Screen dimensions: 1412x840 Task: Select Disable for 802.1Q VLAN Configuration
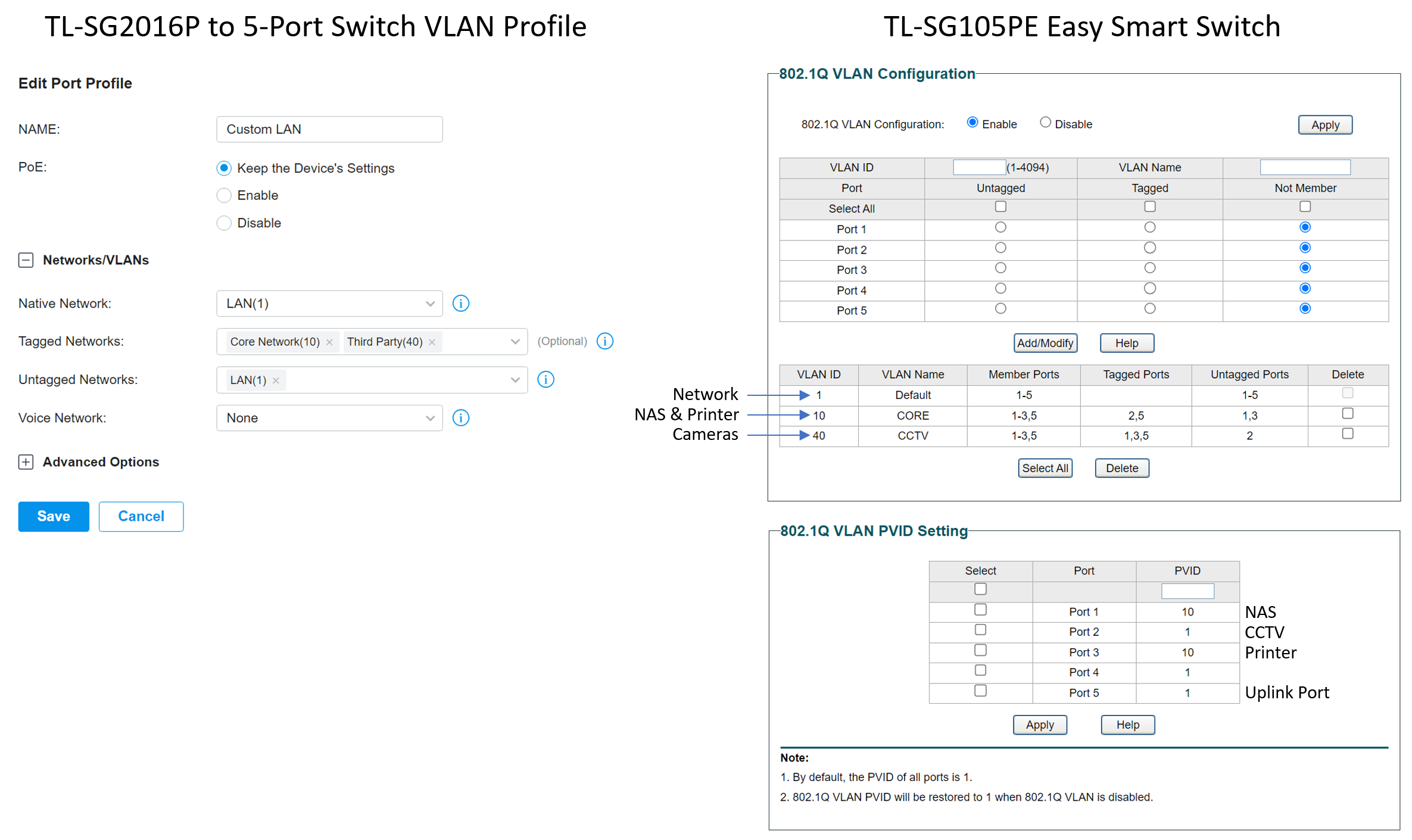coord(1045,123)
